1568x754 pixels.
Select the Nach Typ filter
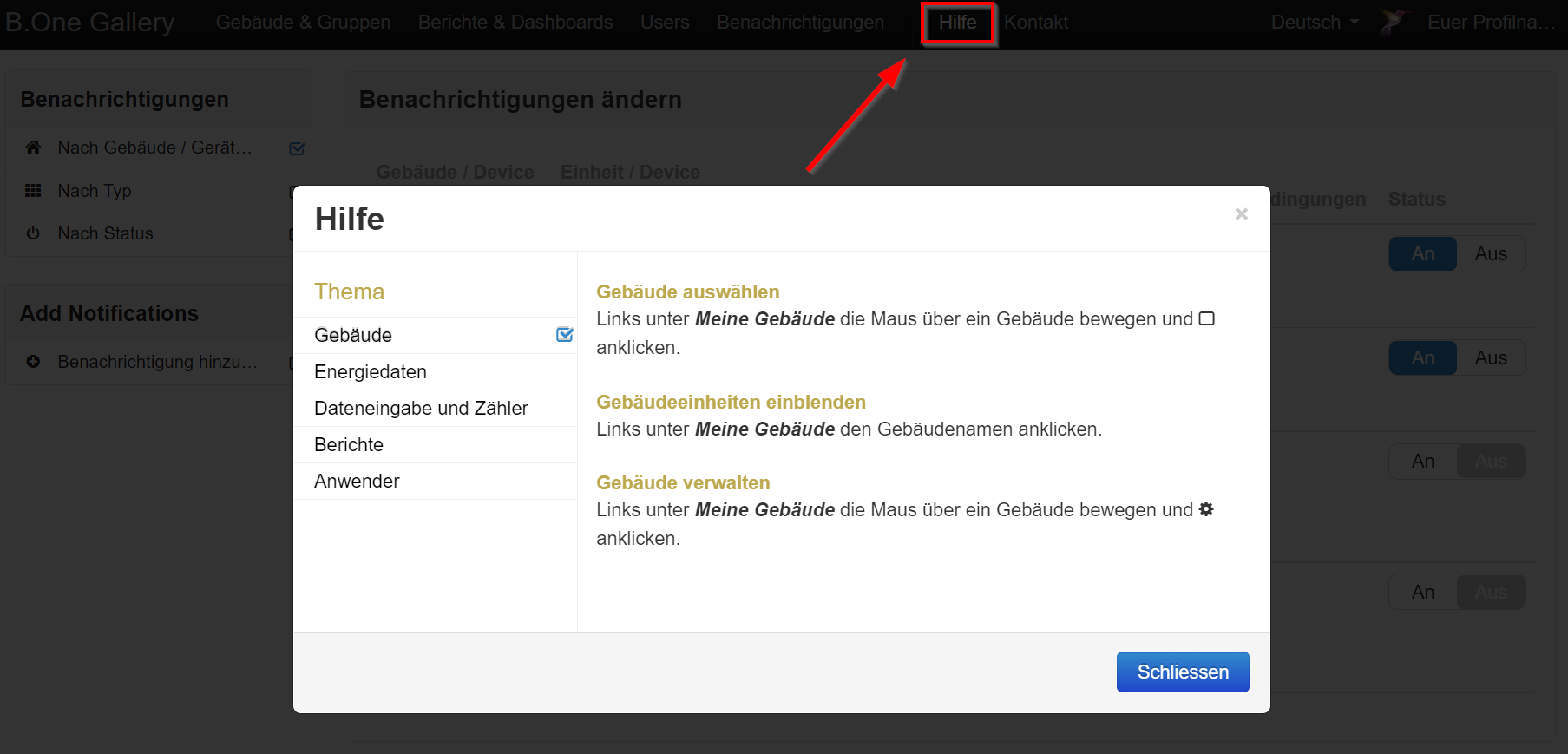point(95,191)
